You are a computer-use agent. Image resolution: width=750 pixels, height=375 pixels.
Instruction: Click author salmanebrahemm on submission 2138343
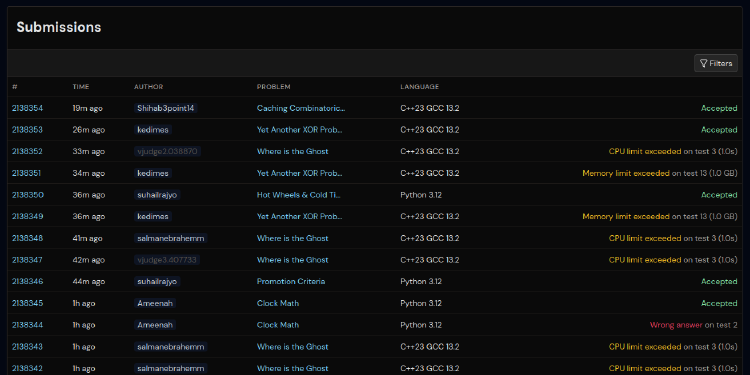[x=170, y=346]
